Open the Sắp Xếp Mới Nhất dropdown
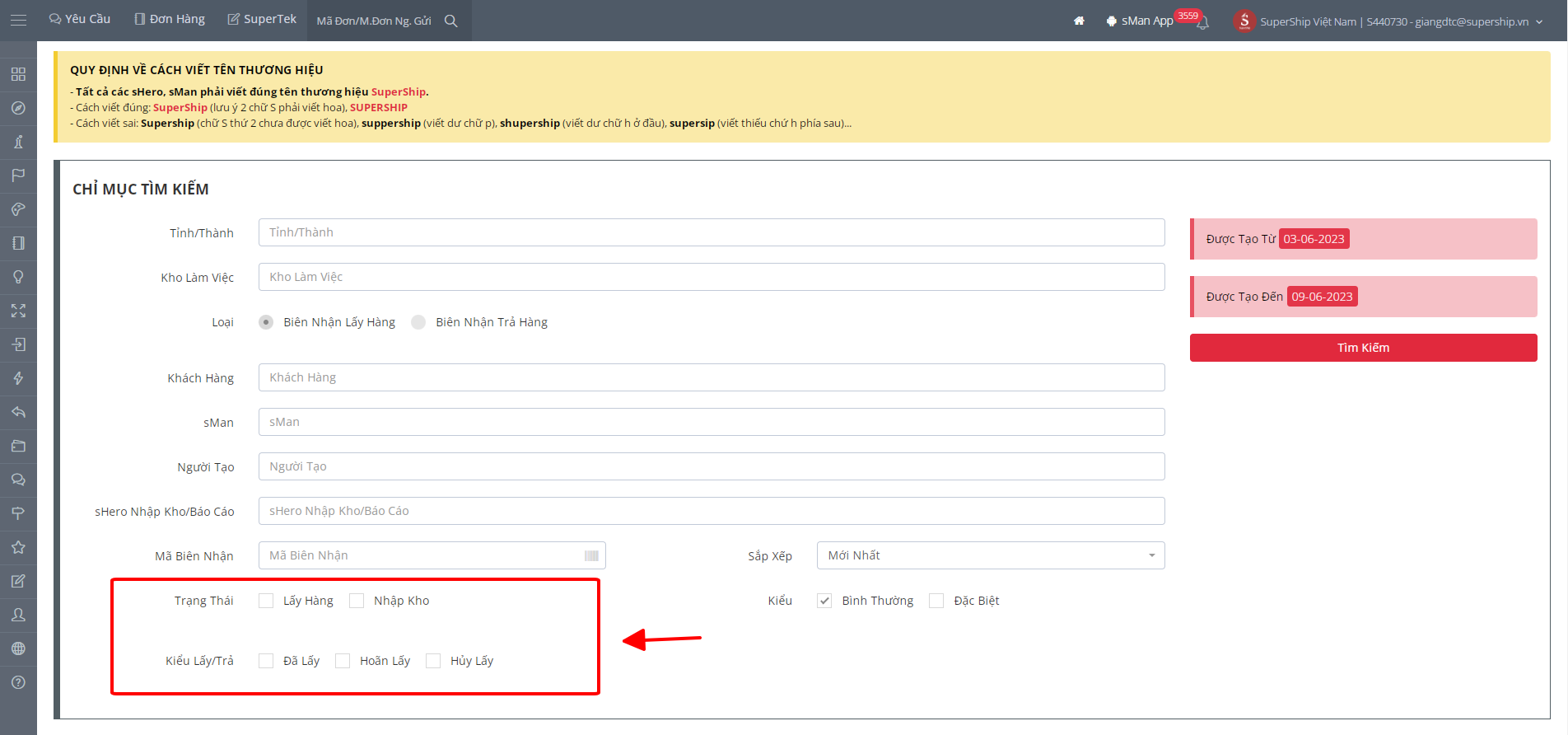The width and height of the screenshot is (1568, 735). coord(991,555)
